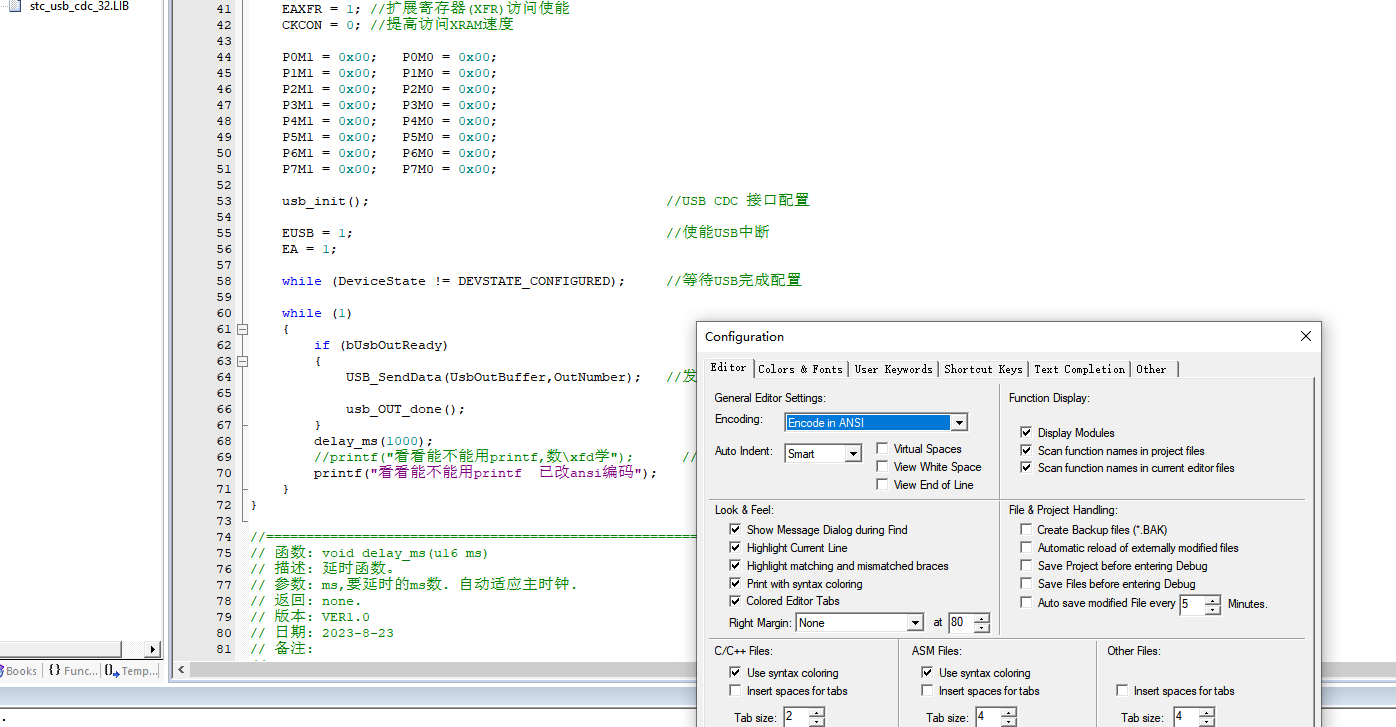Click the ASM Files Tab size field
This screenshot has height=727, width=1396.
[987, 717]
